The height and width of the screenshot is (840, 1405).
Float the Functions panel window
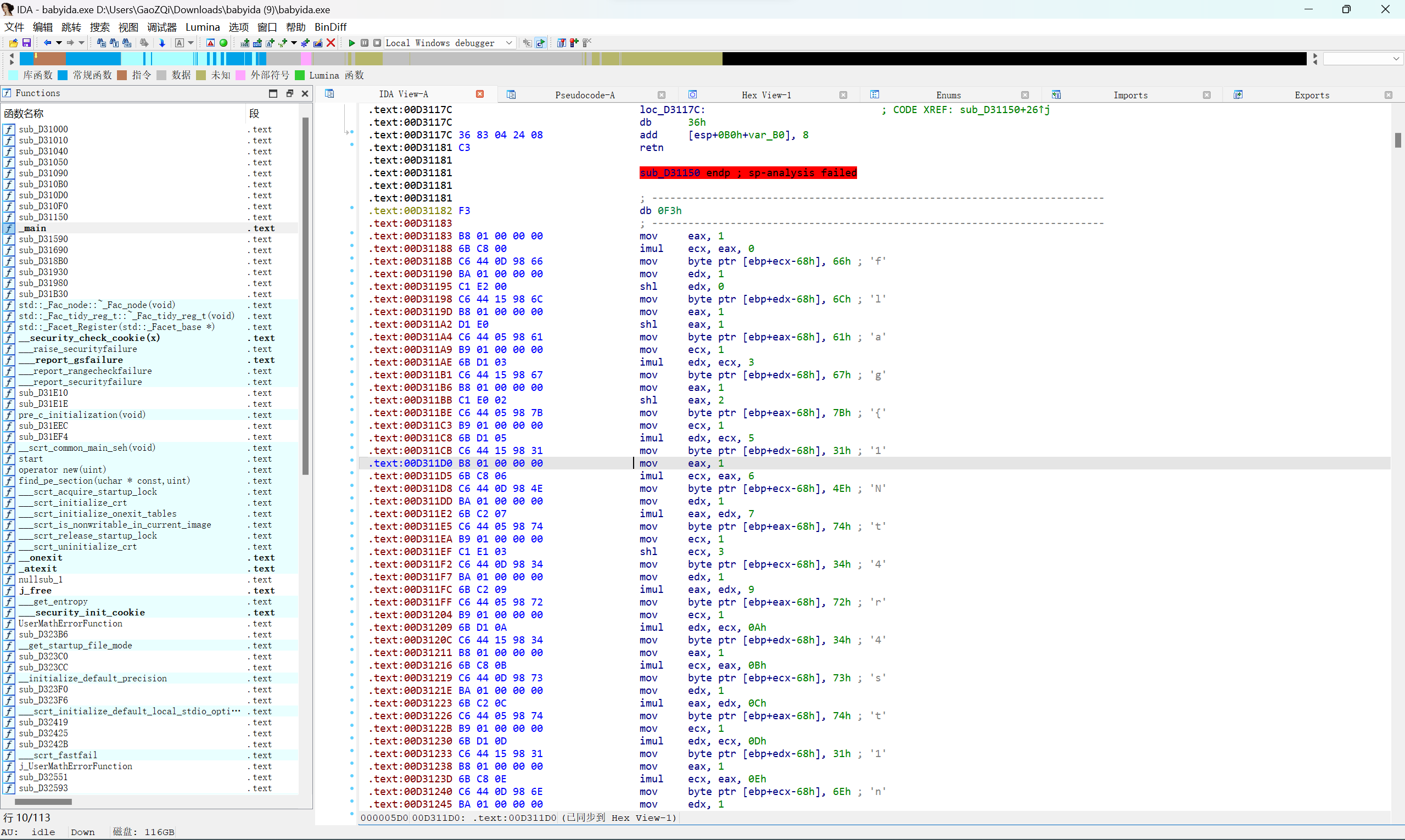click(290, 93)
